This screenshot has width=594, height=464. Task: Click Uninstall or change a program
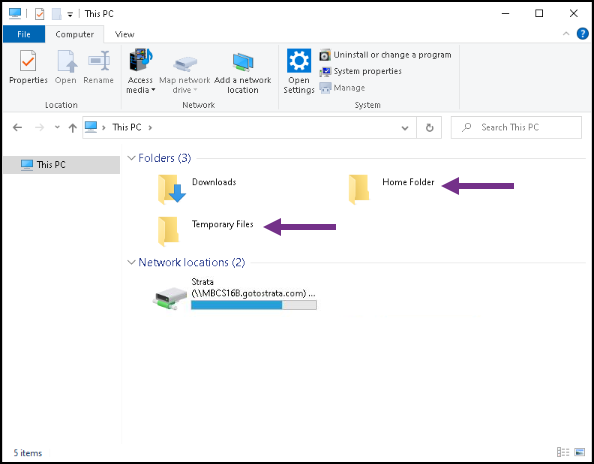point(385,55)
